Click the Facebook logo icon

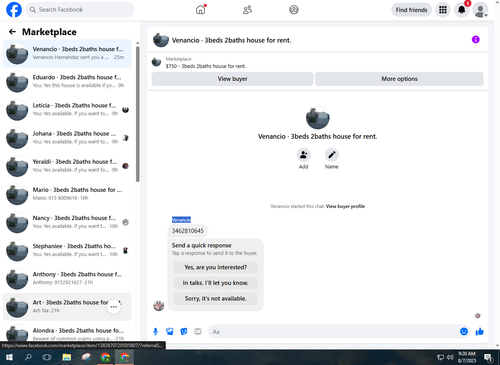[x=14, y=10]
